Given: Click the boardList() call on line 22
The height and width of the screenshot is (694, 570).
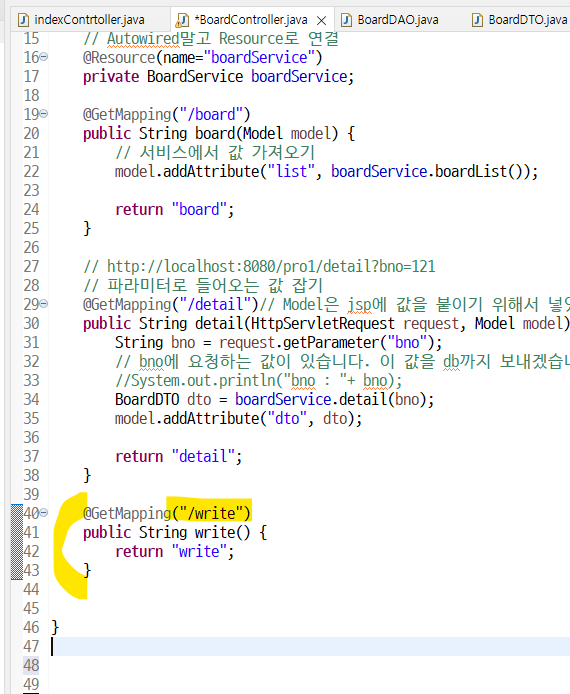Looking at the screenshot, I should [x=482, y=172].
